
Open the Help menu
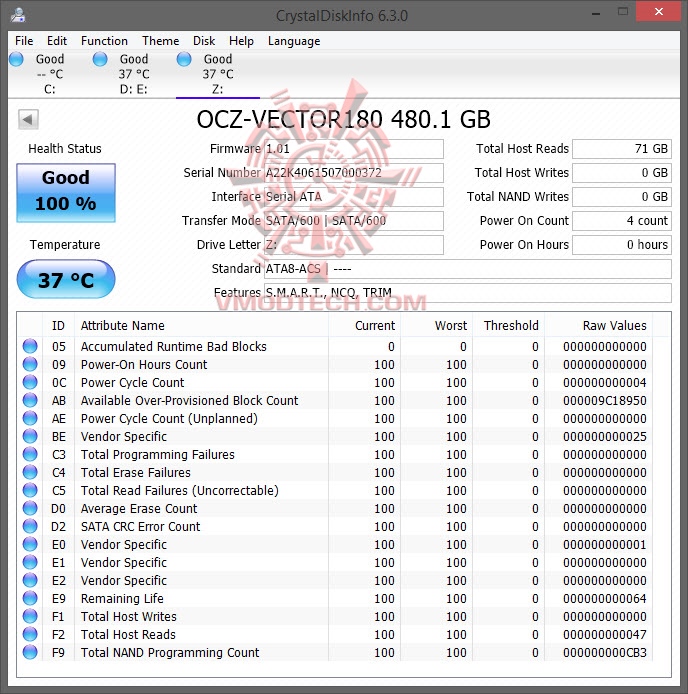coord(241,41)
